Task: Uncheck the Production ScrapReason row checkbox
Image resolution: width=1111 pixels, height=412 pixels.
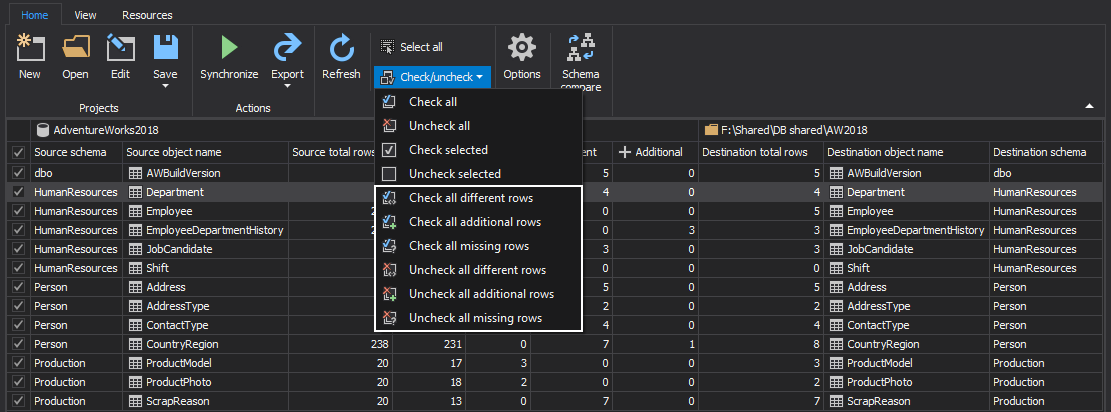Action: pos(18,401)
